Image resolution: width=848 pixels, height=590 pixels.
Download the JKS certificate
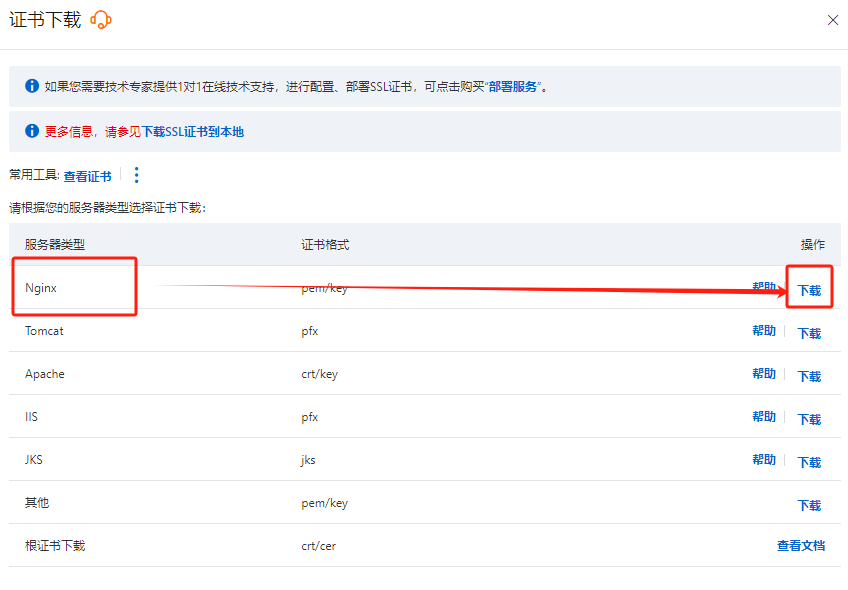pos(809,463)
